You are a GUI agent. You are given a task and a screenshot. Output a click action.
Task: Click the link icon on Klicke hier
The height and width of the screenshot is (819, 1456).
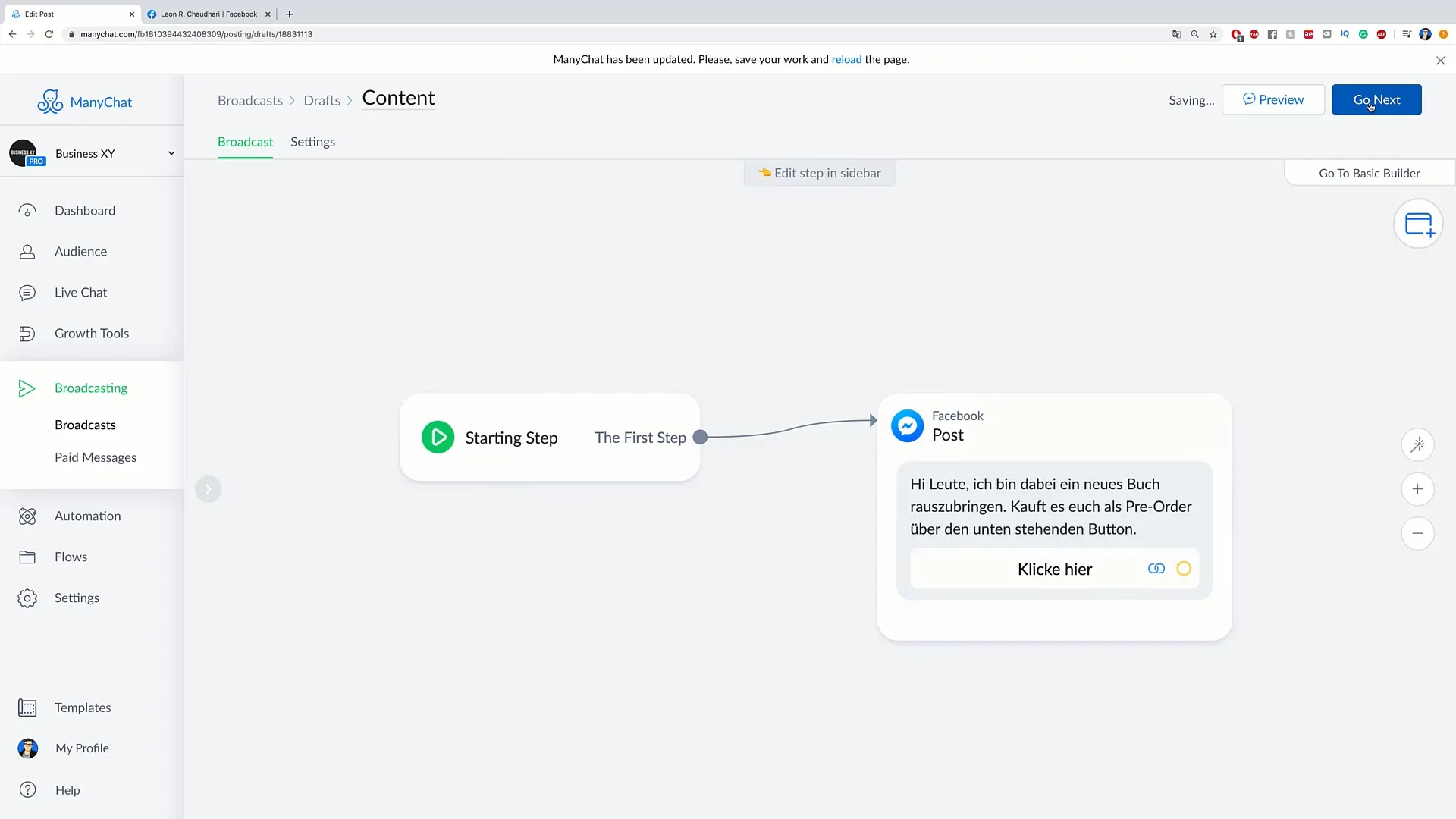[x=1156, y=569]
